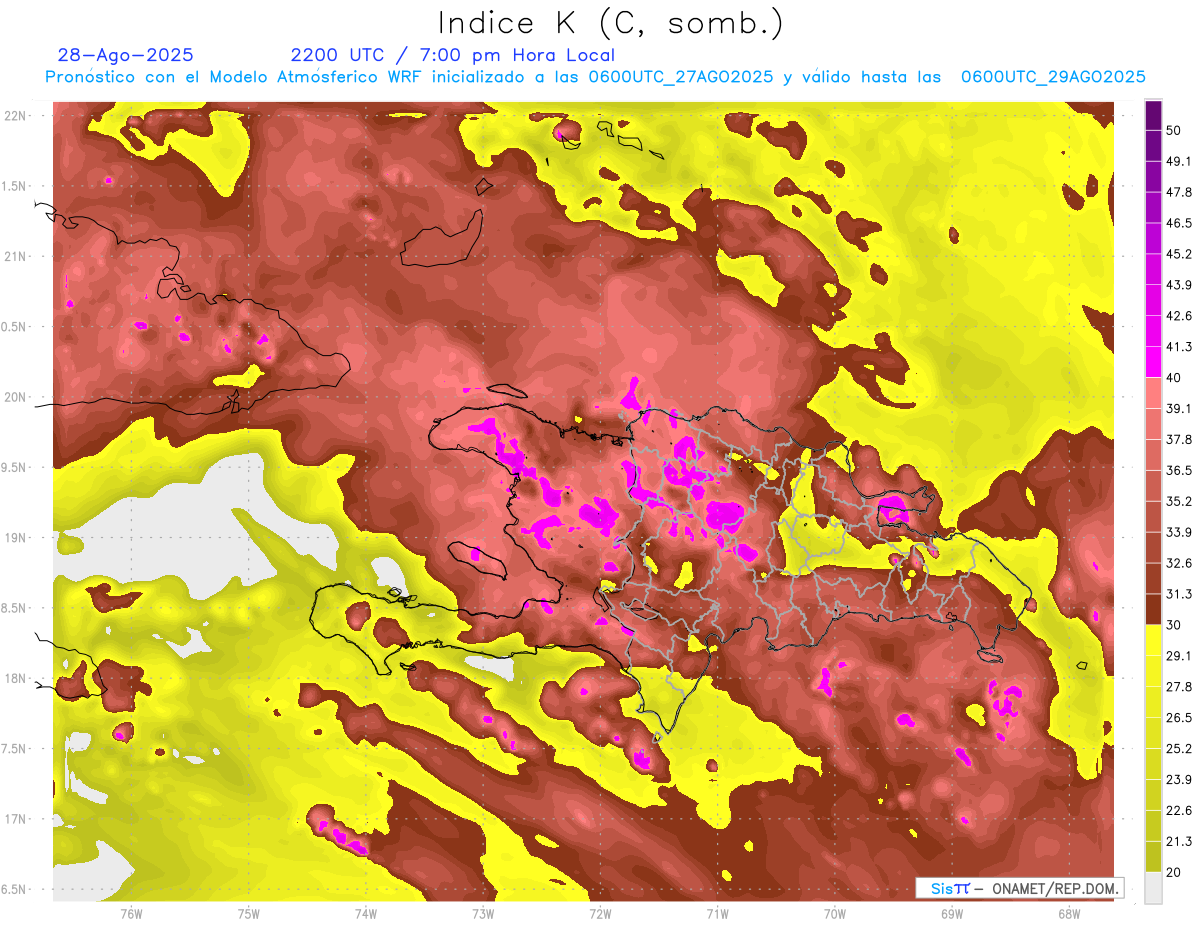Click the WRF model forecast description line
This screenshot has width=1200, height=927.
[x=595, y=77]
